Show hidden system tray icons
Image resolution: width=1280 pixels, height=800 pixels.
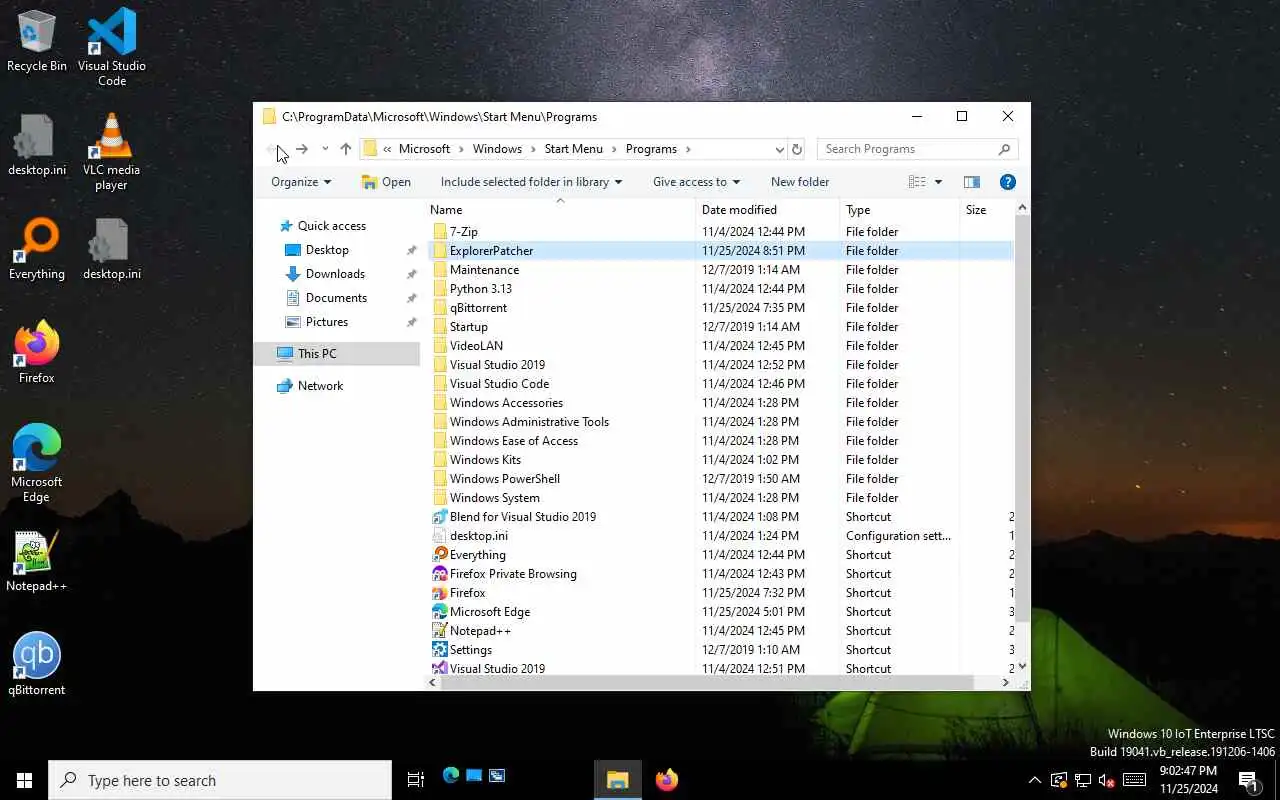click(1034, 780)
